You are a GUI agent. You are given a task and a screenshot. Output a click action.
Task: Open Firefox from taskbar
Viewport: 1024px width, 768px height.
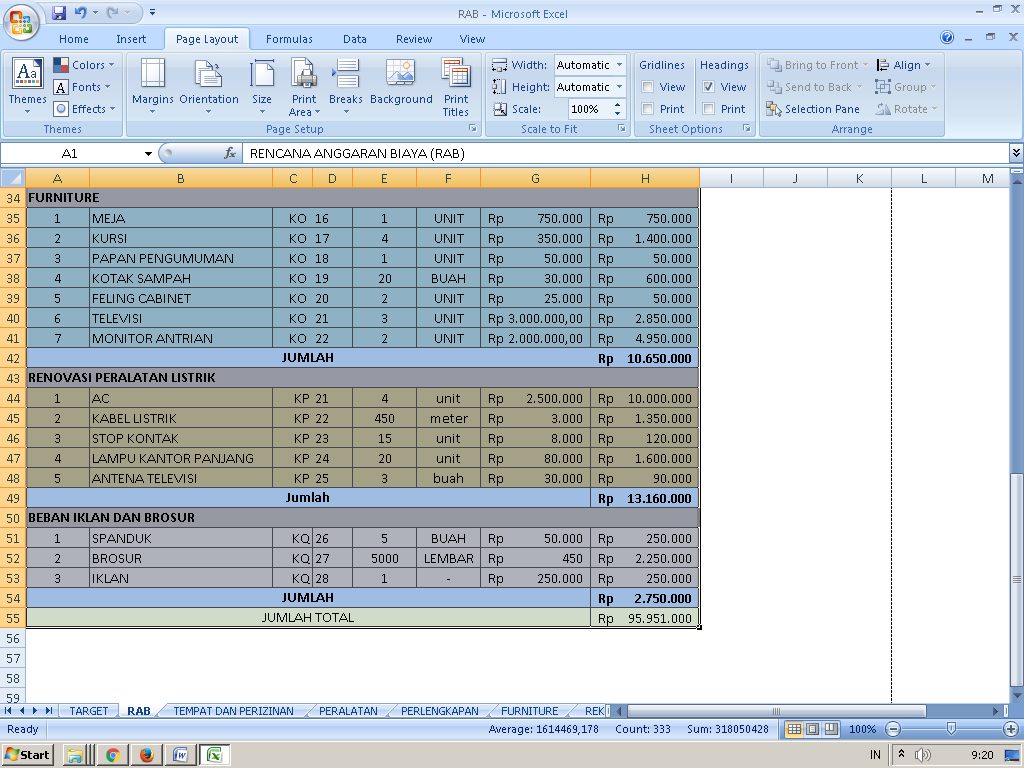tap(146, 755)
